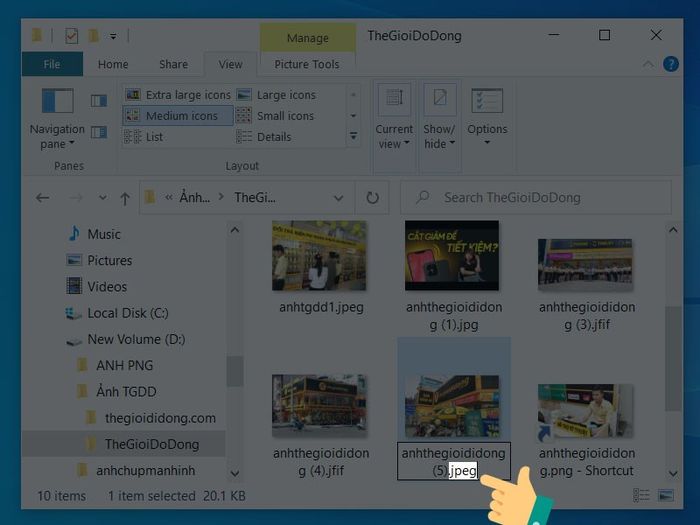Click the '10 items' status text

(x=62, y=496)
